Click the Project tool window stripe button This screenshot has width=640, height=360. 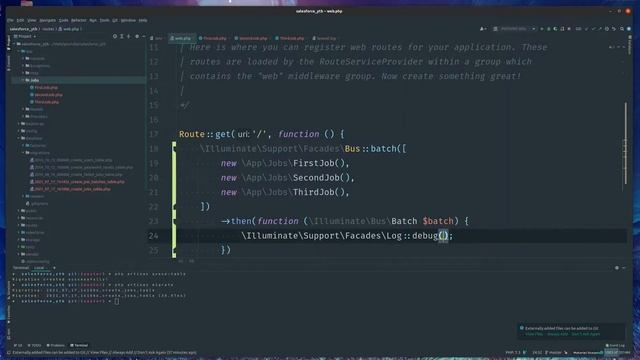(x=9, y=41)
